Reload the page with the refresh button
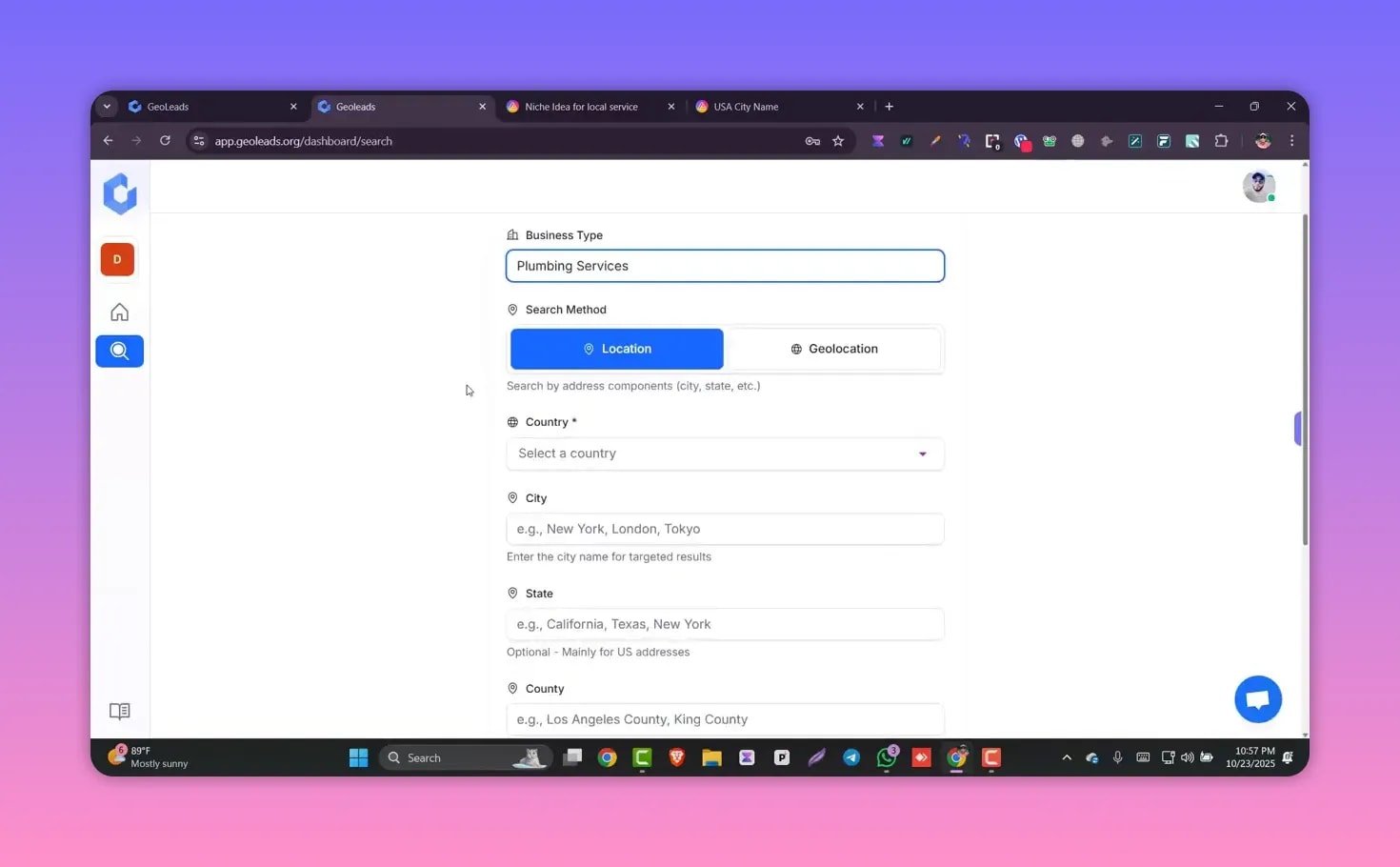The width and height of the screenshot is (1400, 867). [x=165, y=141]
